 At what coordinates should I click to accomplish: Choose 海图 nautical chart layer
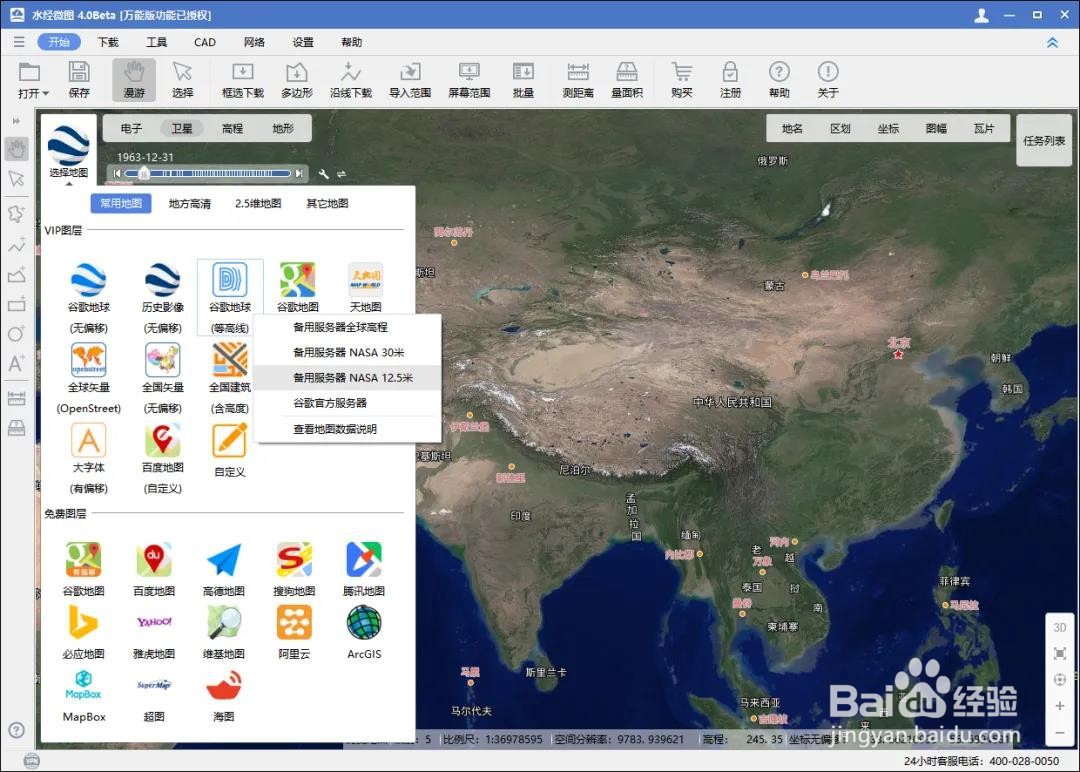pos(224,694)
